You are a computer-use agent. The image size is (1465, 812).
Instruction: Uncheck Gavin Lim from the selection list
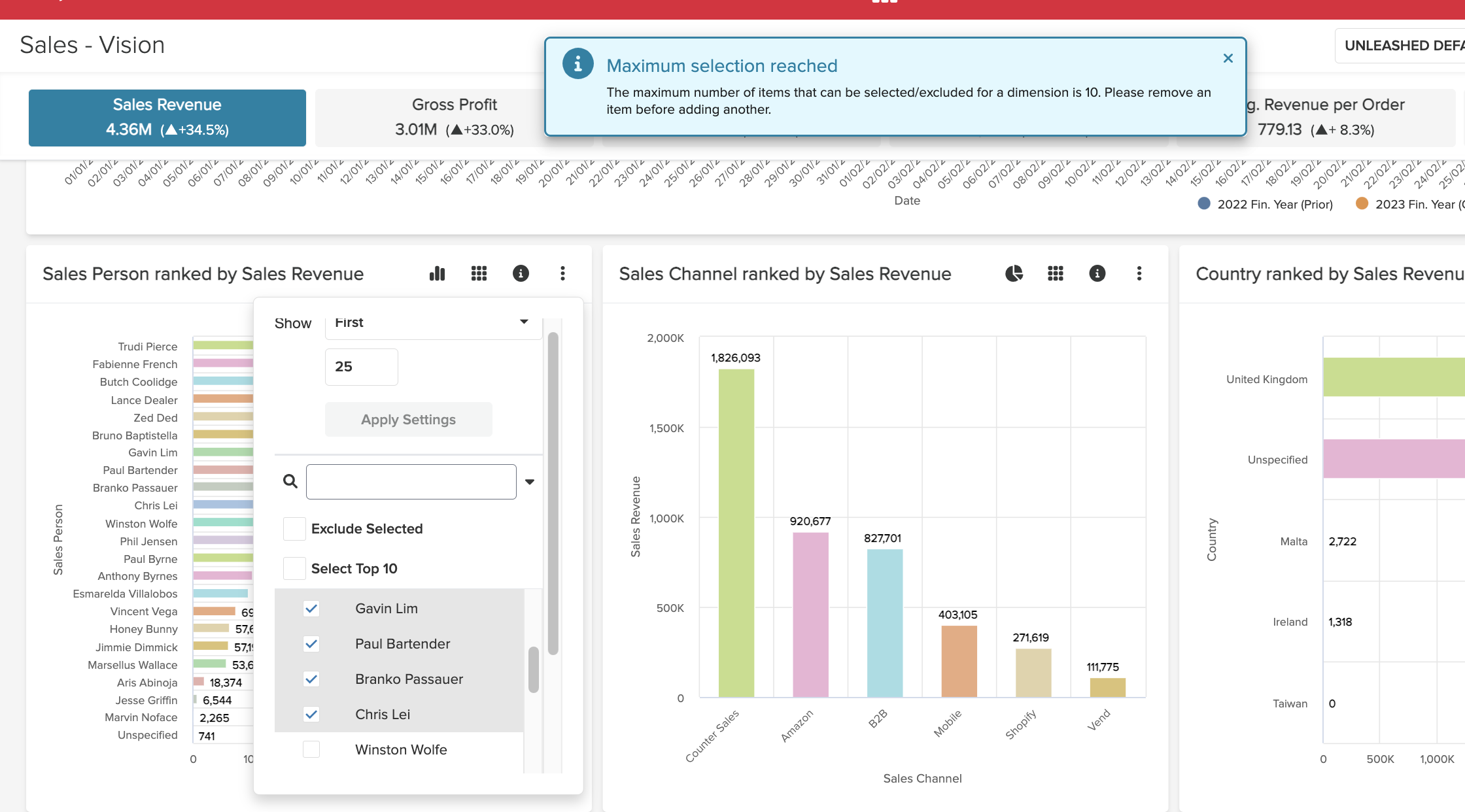point(311,608)
